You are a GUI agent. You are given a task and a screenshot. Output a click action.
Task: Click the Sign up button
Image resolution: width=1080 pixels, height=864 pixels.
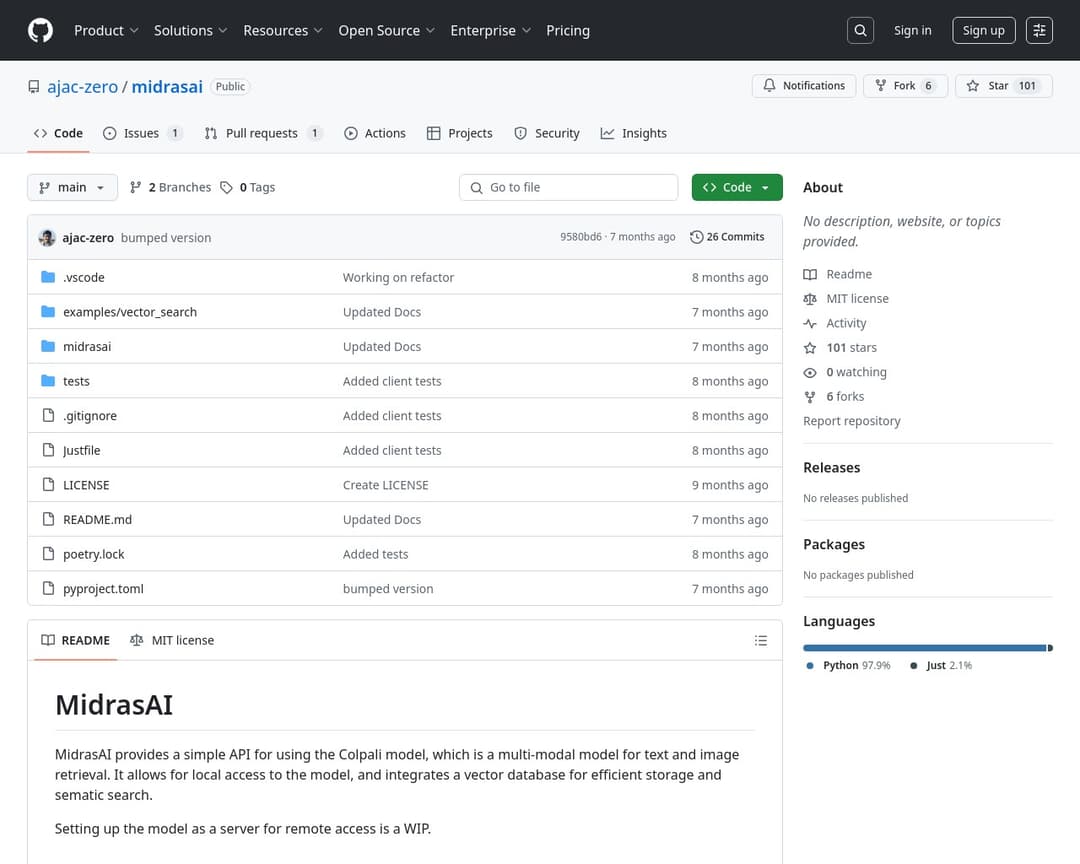point(984,30)
